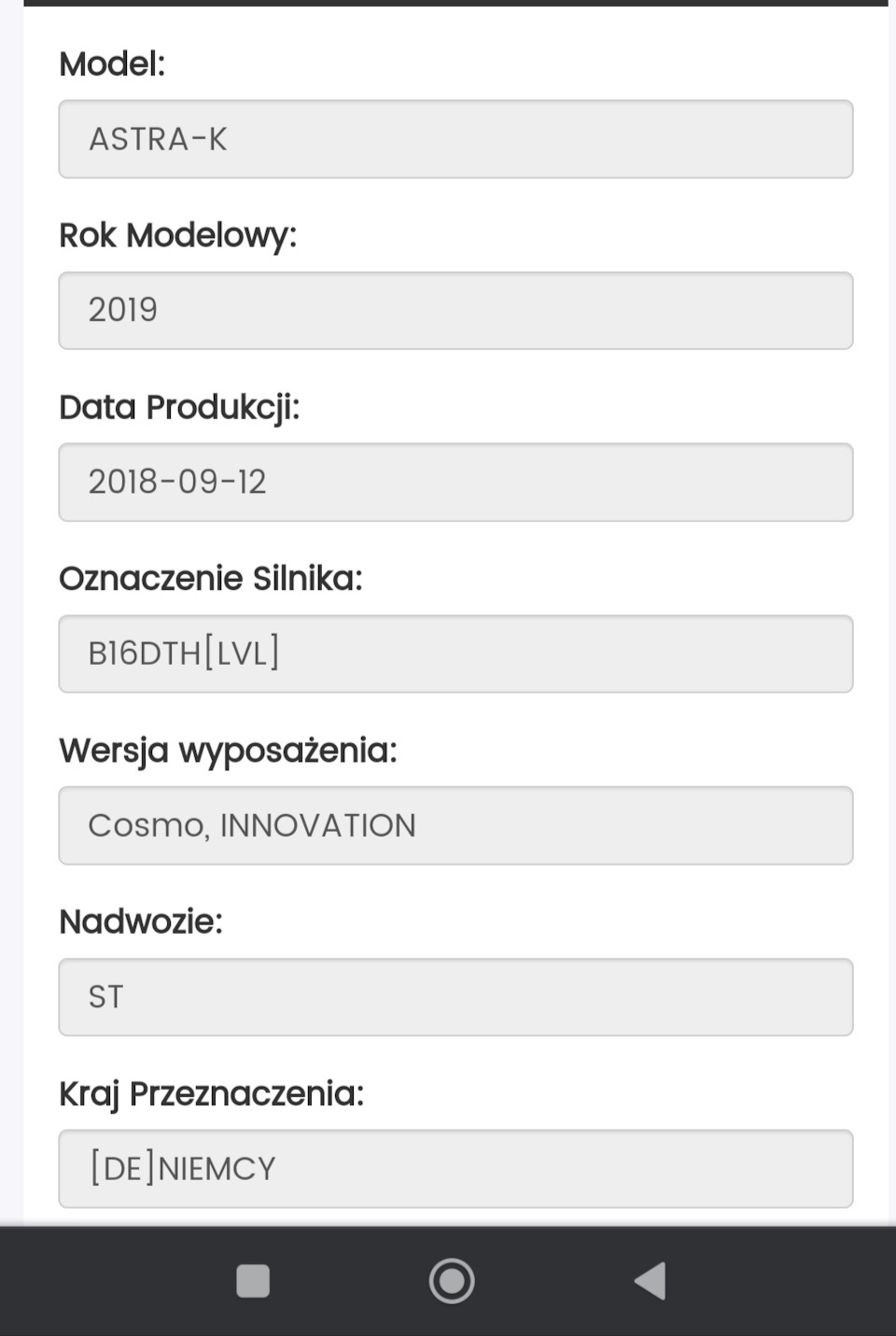The width and height of the screenshot is (896, 1336).
Task: Tap the [DE] country code bracket text
Action: tap(122, 1169)
